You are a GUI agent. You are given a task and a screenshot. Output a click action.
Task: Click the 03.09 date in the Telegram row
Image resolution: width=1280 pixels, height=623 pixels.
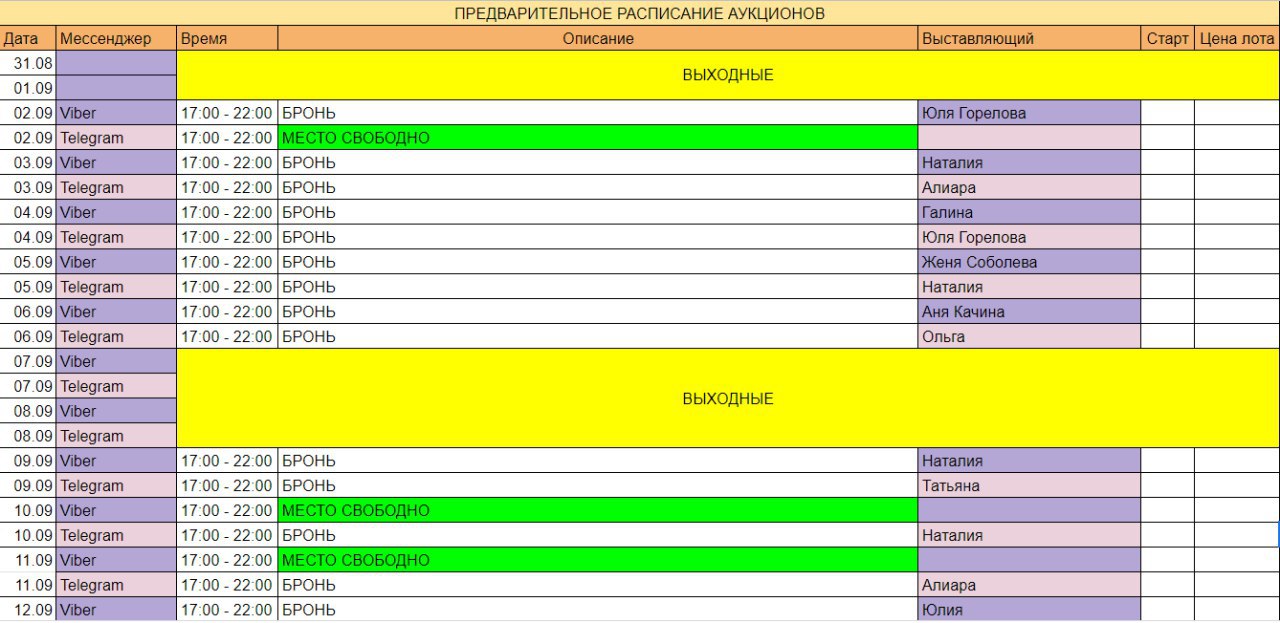click(x=28, y=187)
